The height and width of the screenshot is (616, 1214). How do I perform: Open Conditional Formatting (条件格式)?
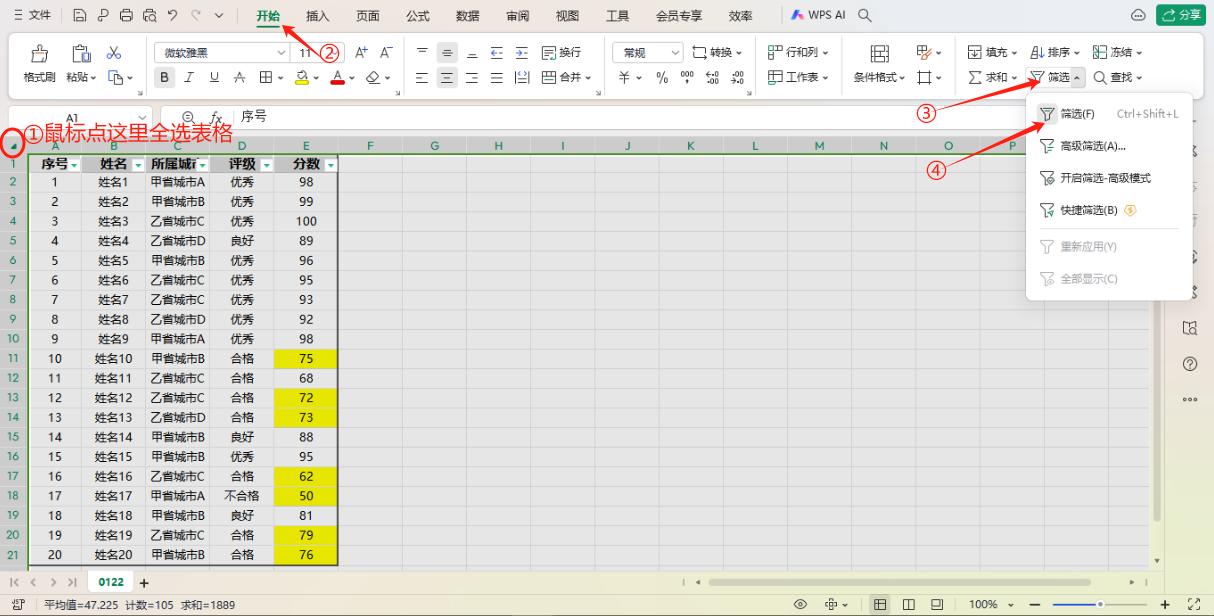pos(879,64)
